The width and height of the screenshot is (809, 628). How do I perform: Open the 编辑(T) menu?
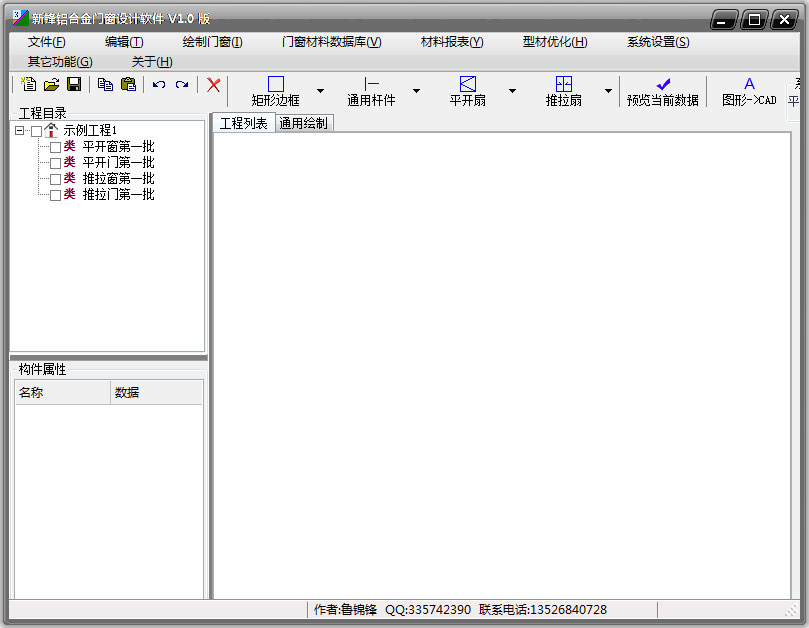click(124, 42)
